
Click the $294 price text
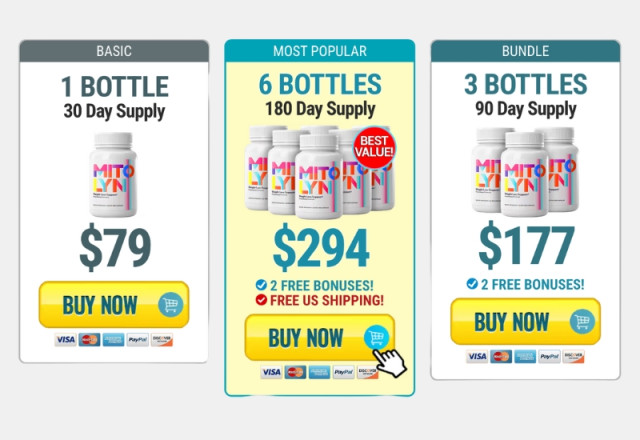(x=321, y=247)
